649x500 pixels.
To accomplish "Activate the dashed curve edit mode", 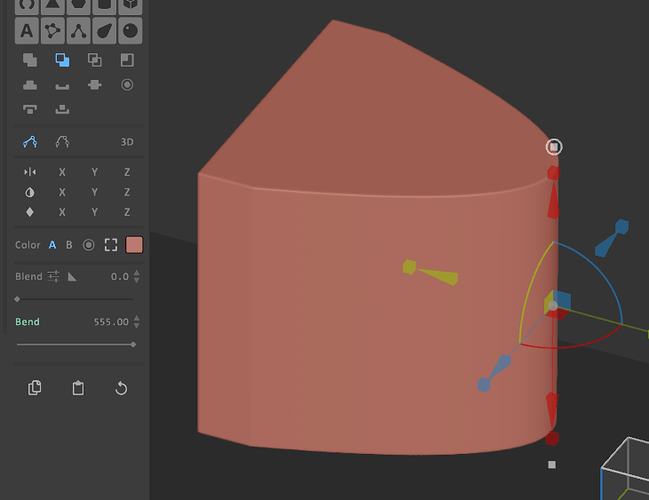I will pyautogui.click(x=62, y=142).
